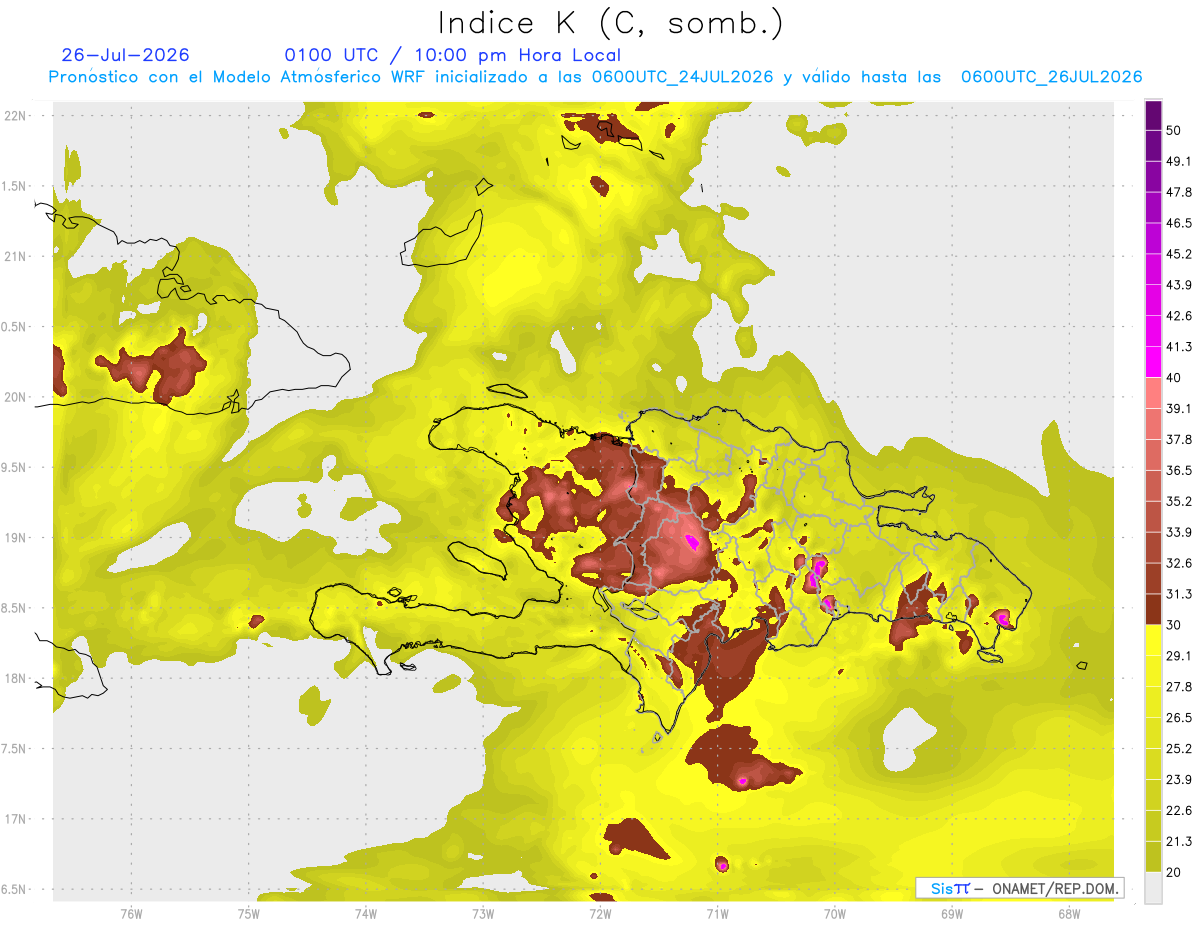Screen dimensions: 1200x927
Task: Click the "72W" longitude label
Action: pyautogui.click(x=600, y=913)
